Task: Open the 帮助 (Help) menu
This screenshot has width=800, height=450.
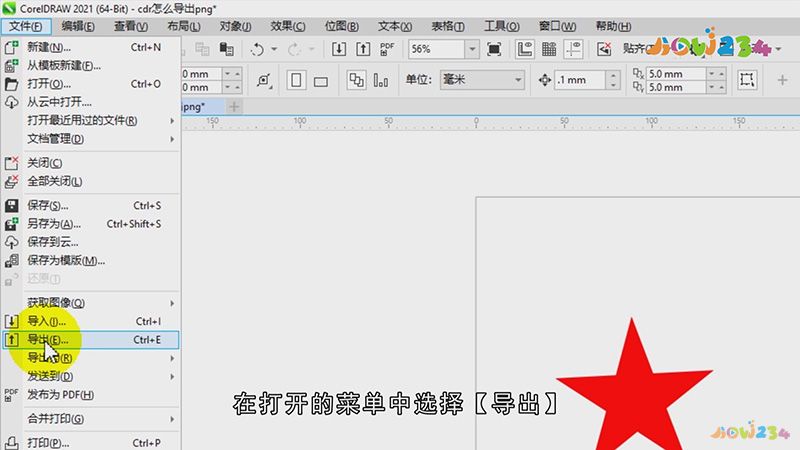Action: [x=613, y=26]
